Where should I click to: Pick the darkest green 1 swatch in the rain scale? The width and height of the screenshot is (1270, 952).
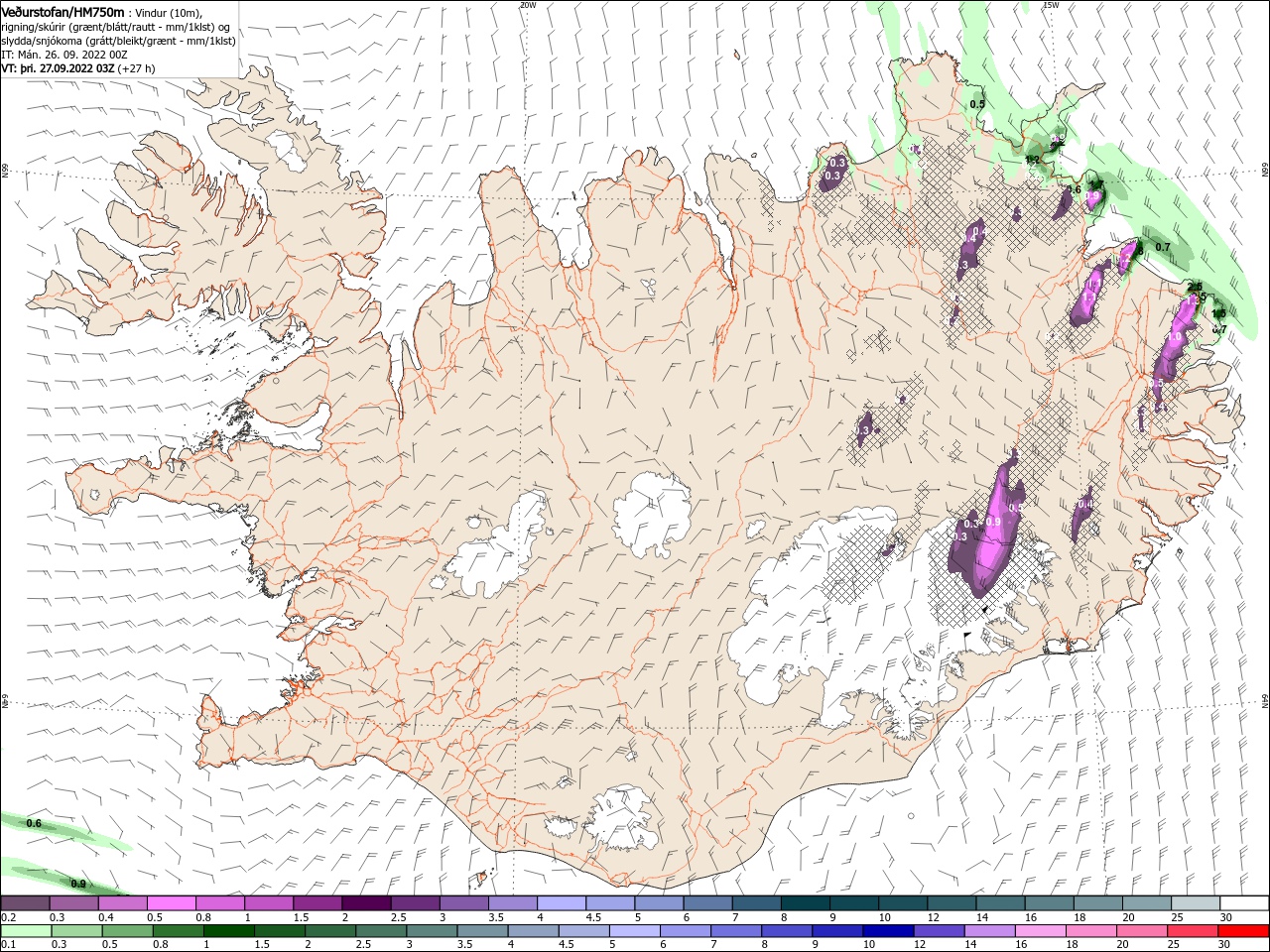(x=228, y=931)
